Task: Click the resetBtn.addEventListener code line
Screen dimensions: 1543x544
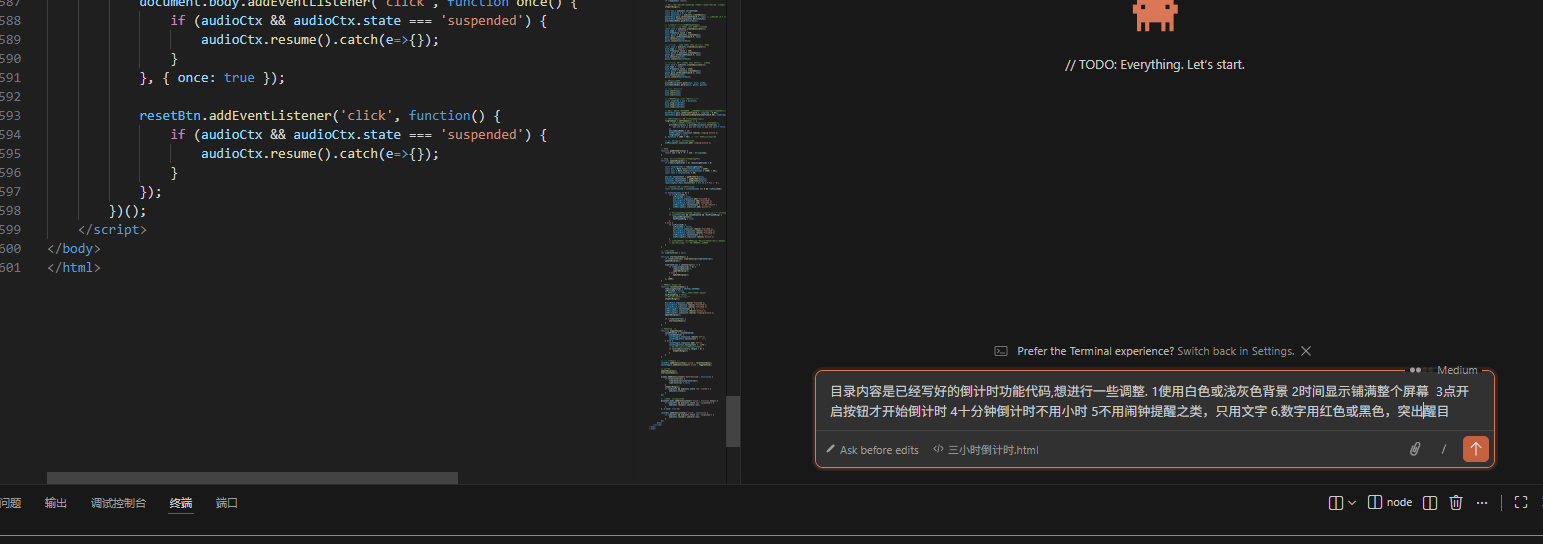Action: point(319,116)
